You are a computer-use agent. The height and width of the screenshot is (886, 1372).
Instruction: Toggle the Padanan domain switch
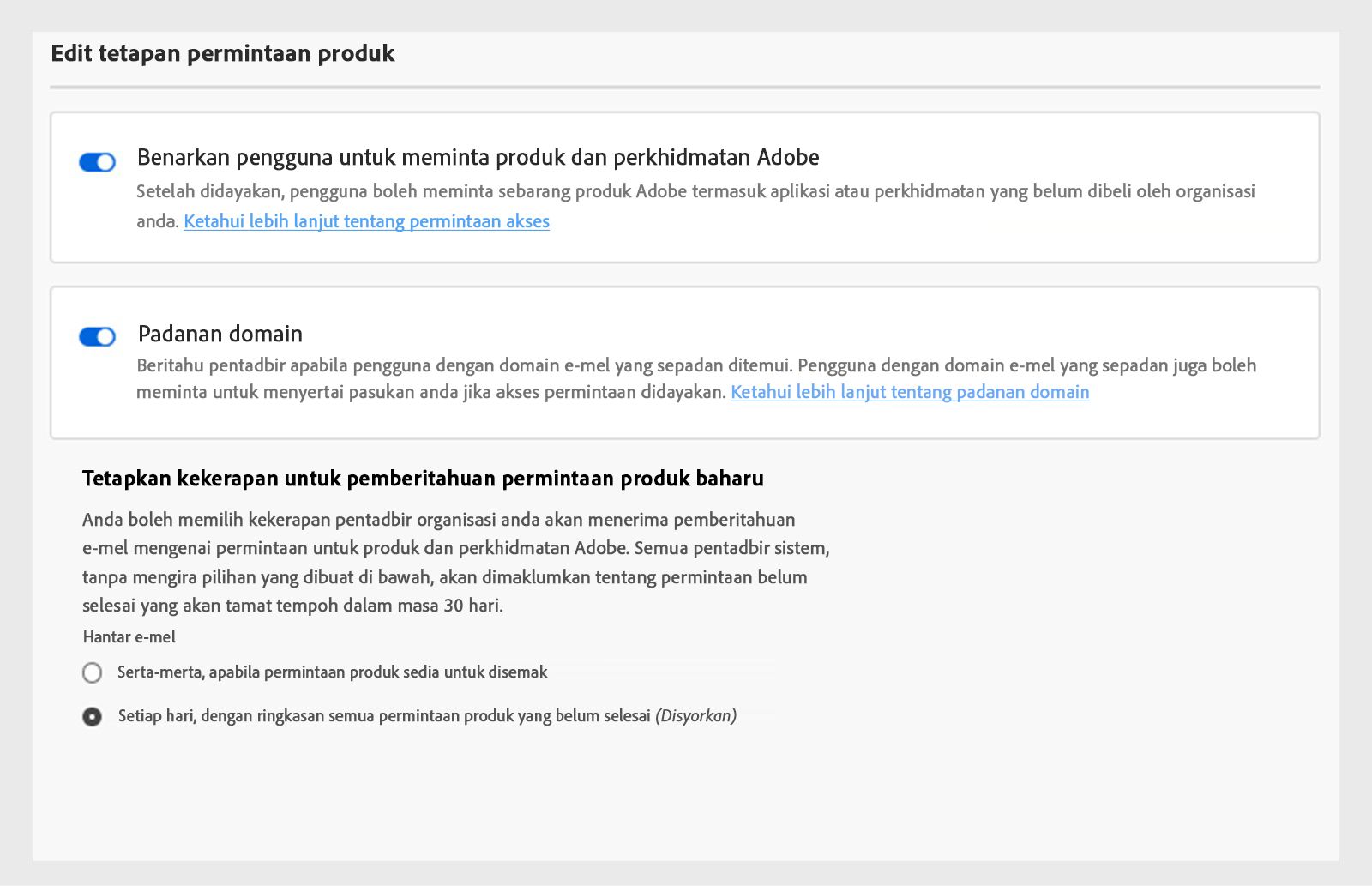pos(97,337)
